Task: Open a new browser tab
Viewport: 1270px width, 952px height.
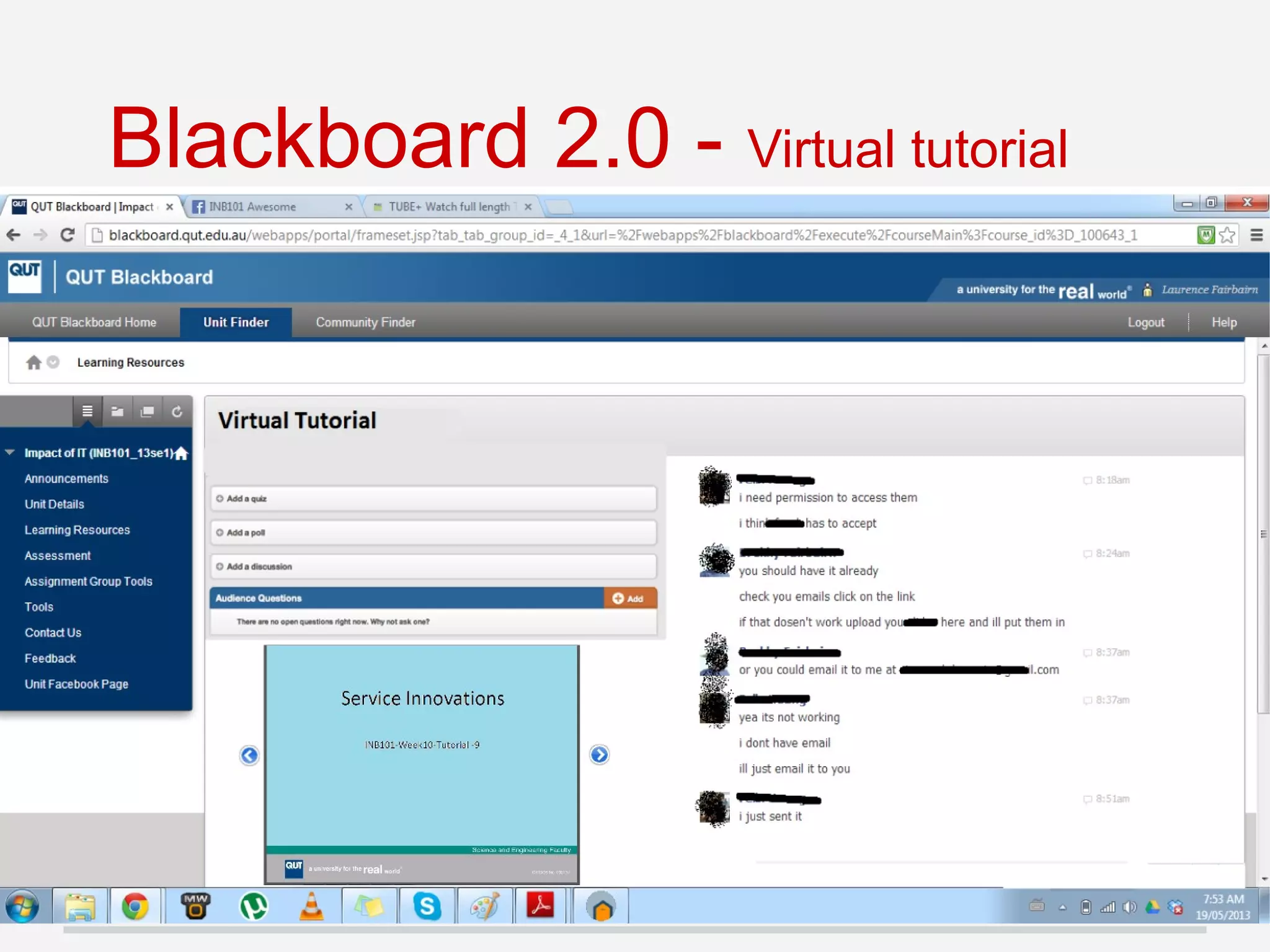Action: pos(559,207)
